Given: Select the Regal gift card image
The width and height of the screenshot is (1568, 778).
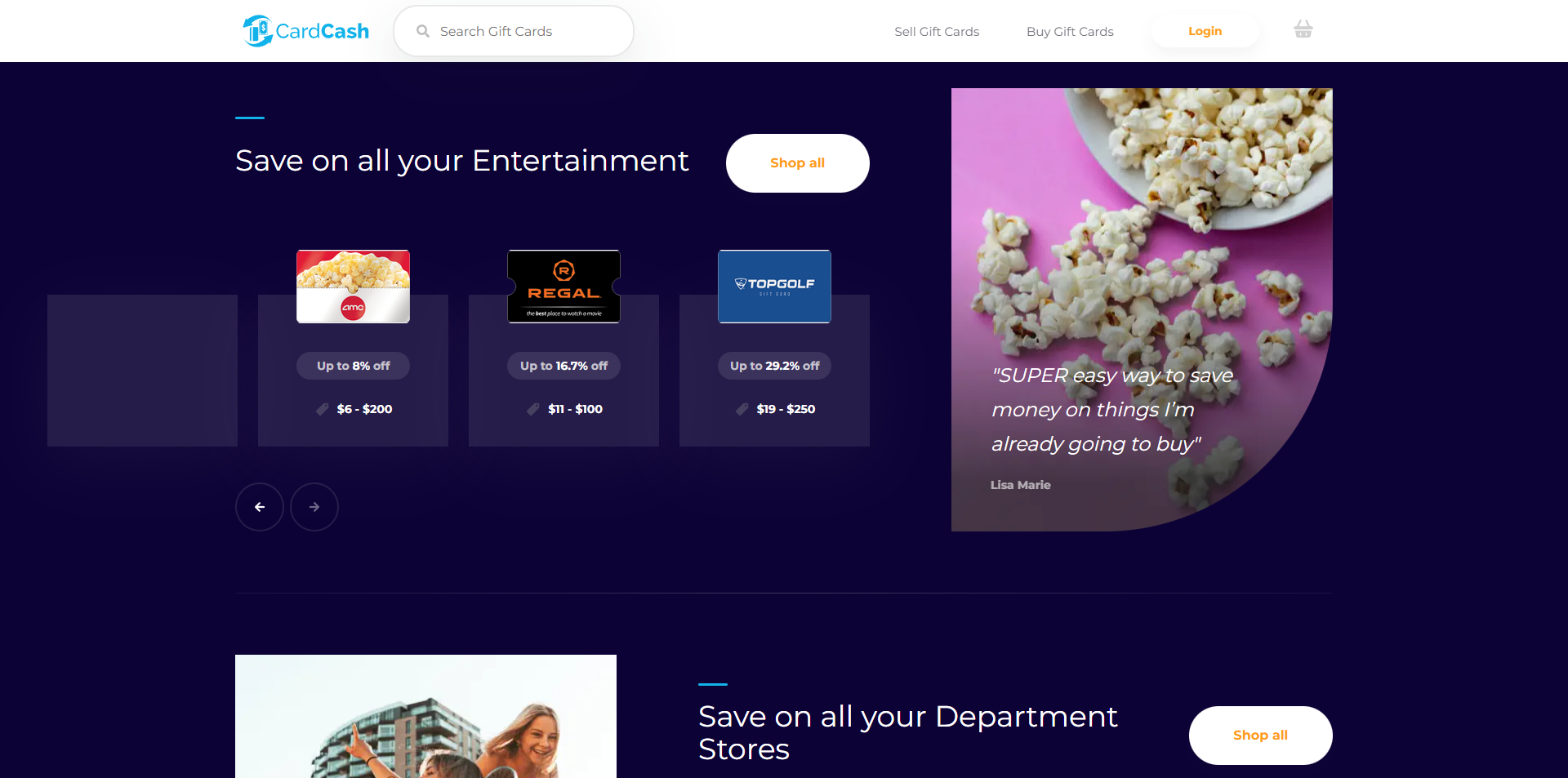Looking at the screenshot, I should 563,287.
